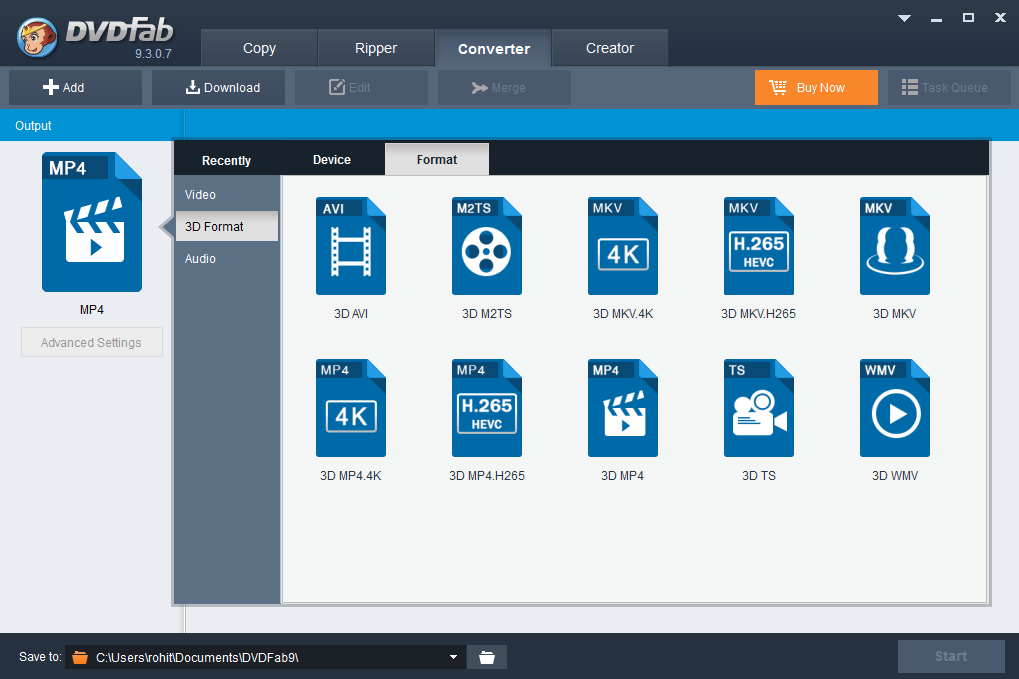Click the Output header label
The height and width of the screenshot is (679, 1019).
(x=33, y=125)
